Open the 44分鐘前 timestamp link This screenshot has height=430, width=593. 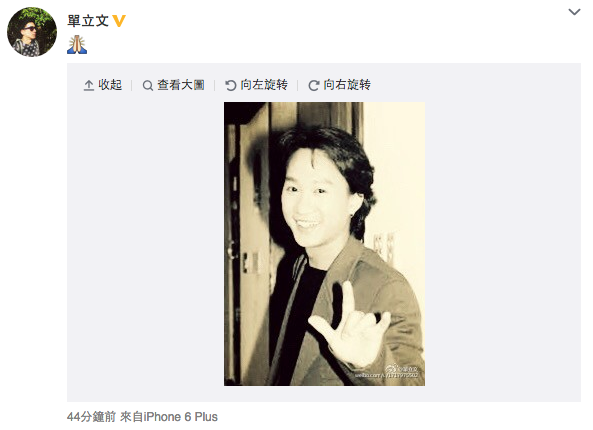tap(91, 417)
